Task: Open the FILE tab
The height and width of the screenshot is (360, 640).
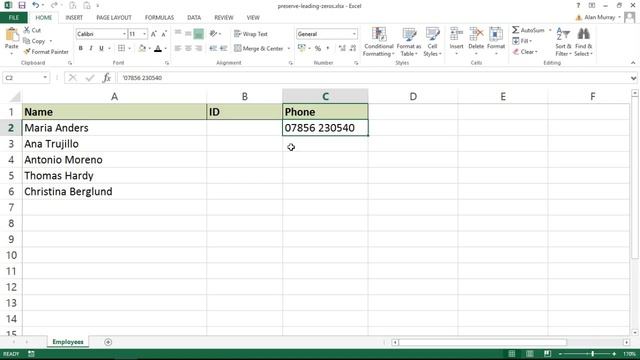Action: pos(13,18)
